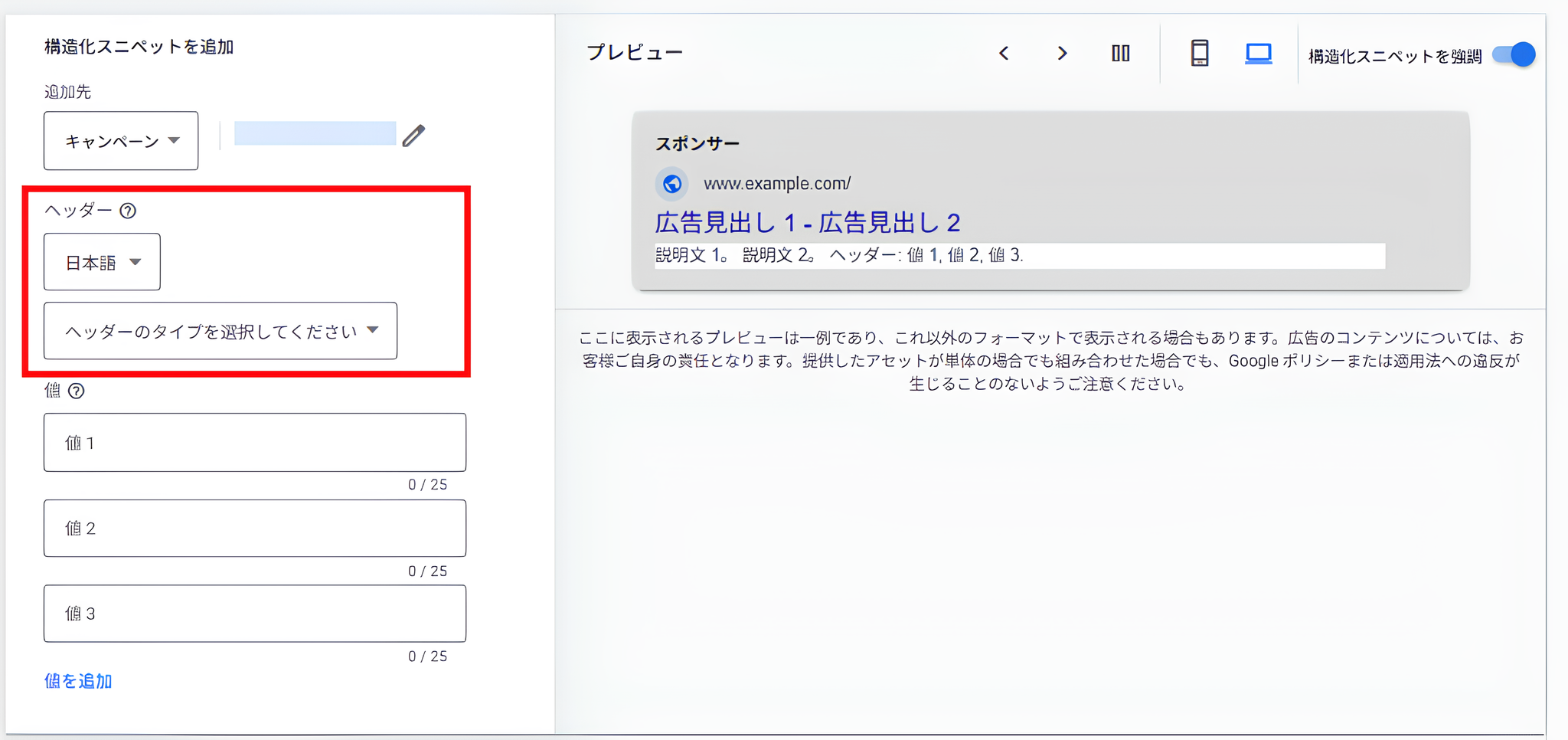1568x740 pixels.
Task: Switch preview to mobile view
Action: pyautogui.click(x=1199, y=54)
